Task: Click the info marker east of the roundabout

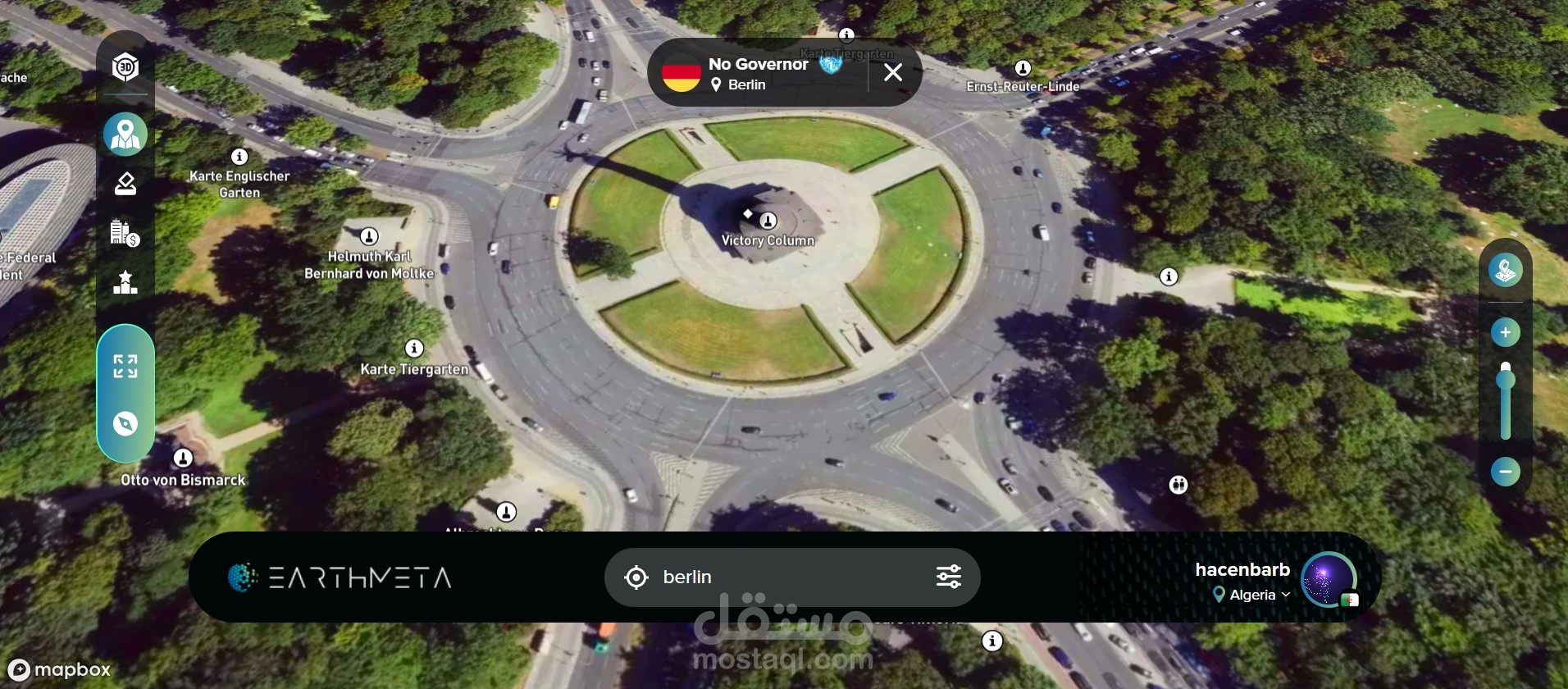Action: coord(1169,276)
